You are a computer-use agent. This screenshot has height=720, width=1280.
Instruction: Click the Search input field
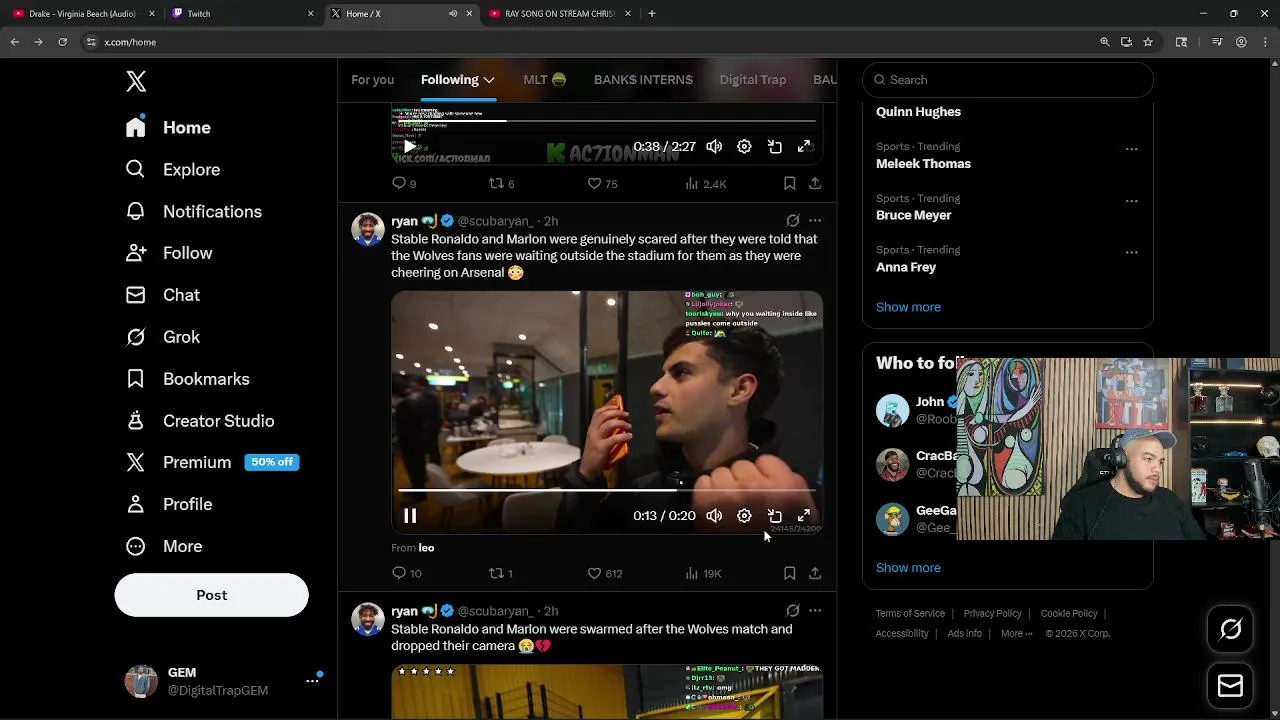1008,80
